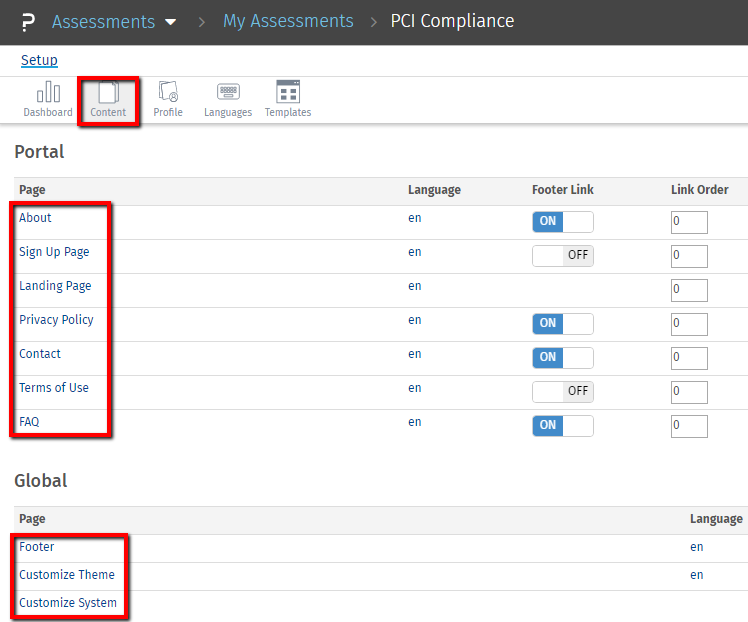Open the Contact page link

coord(40,354)
